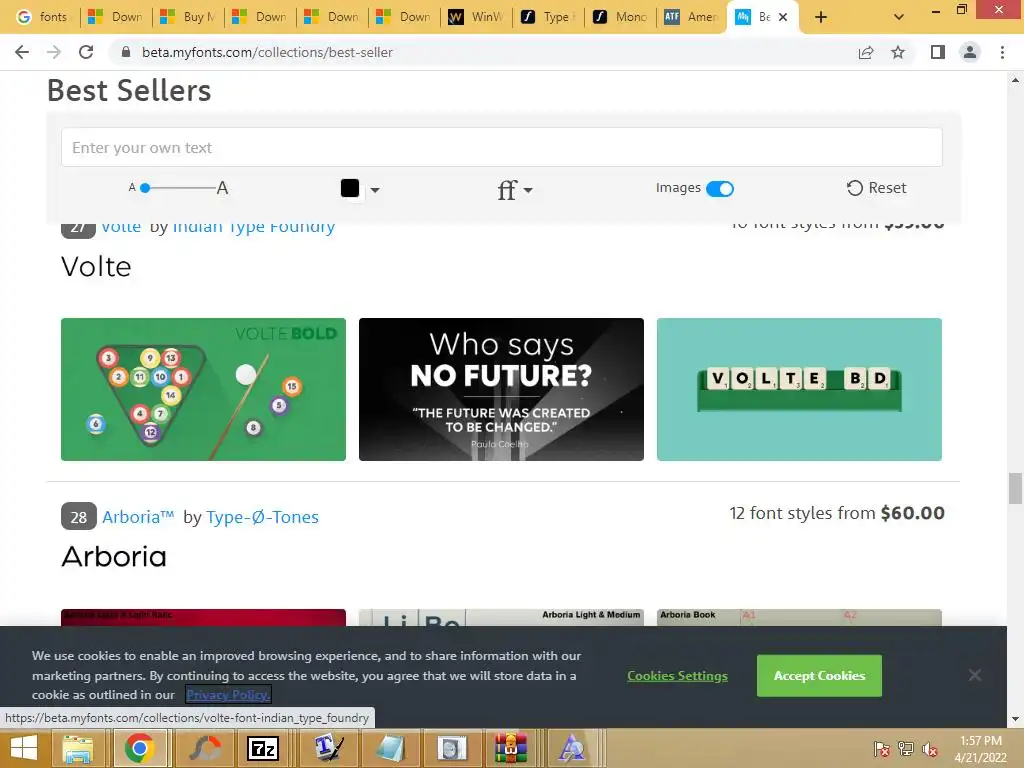Open 7-Zip from the taskbar
The height and width of the screenshot is (768, 1024).
point(262,748)
